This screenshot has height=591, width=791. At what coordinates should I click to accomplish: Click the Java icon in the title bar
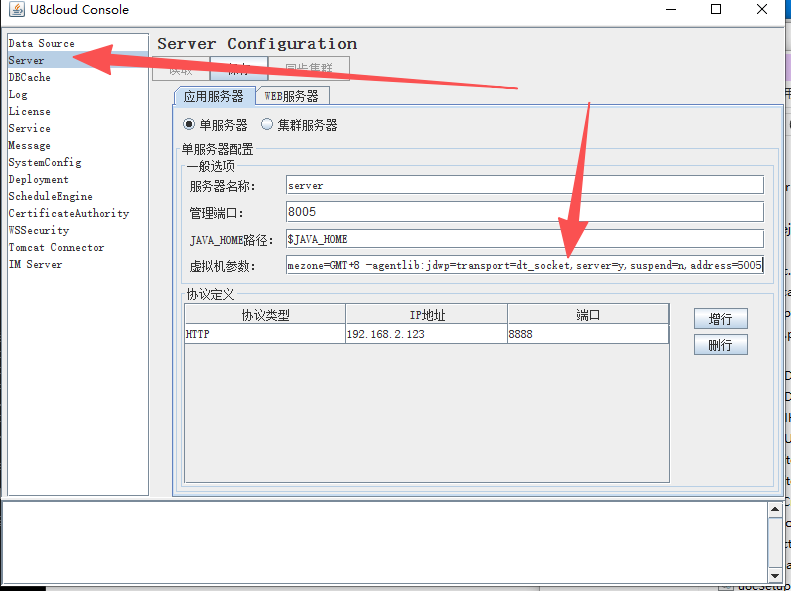pyautogui.click(x=17, y=10)
